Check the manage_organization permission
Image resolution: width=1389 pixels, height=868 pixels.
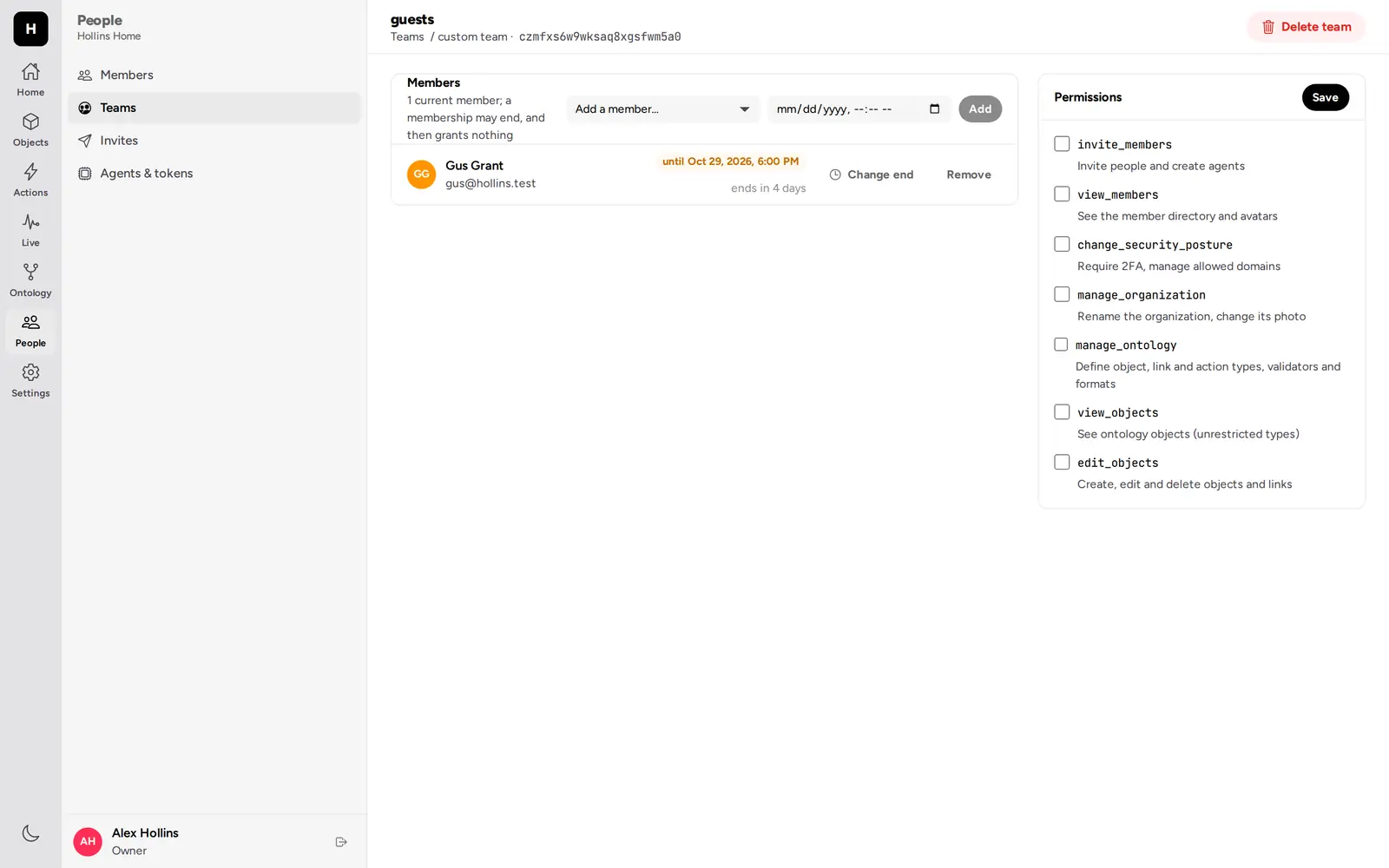tap(1062, 294)
